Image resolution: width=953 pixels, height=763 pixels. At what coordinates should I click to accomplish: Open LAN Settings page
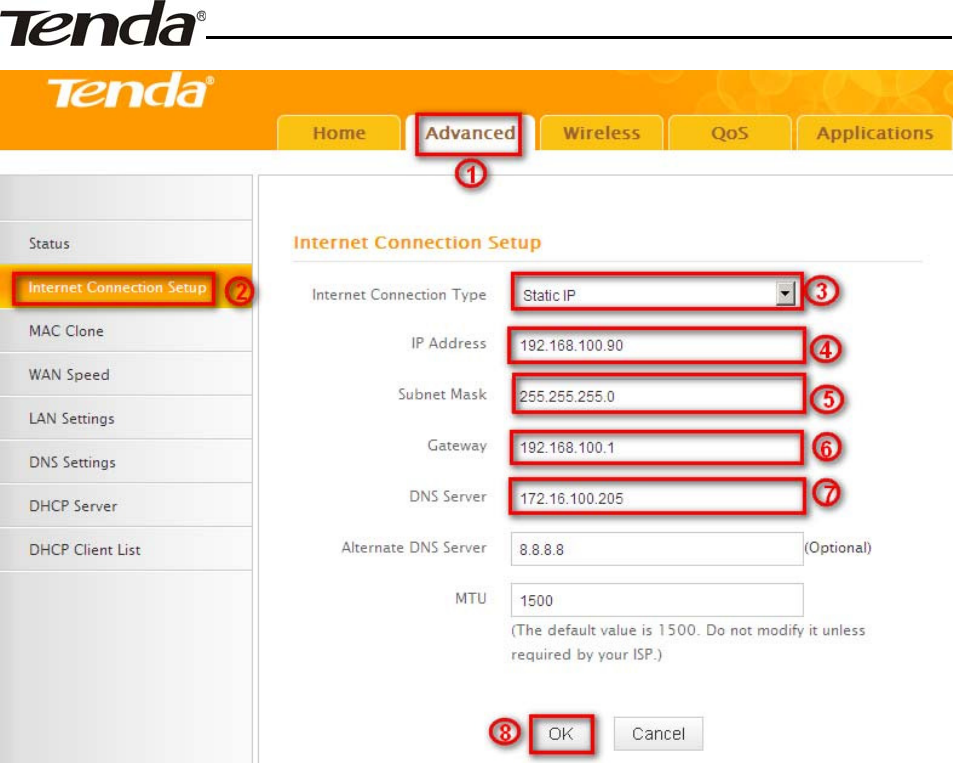125,418
